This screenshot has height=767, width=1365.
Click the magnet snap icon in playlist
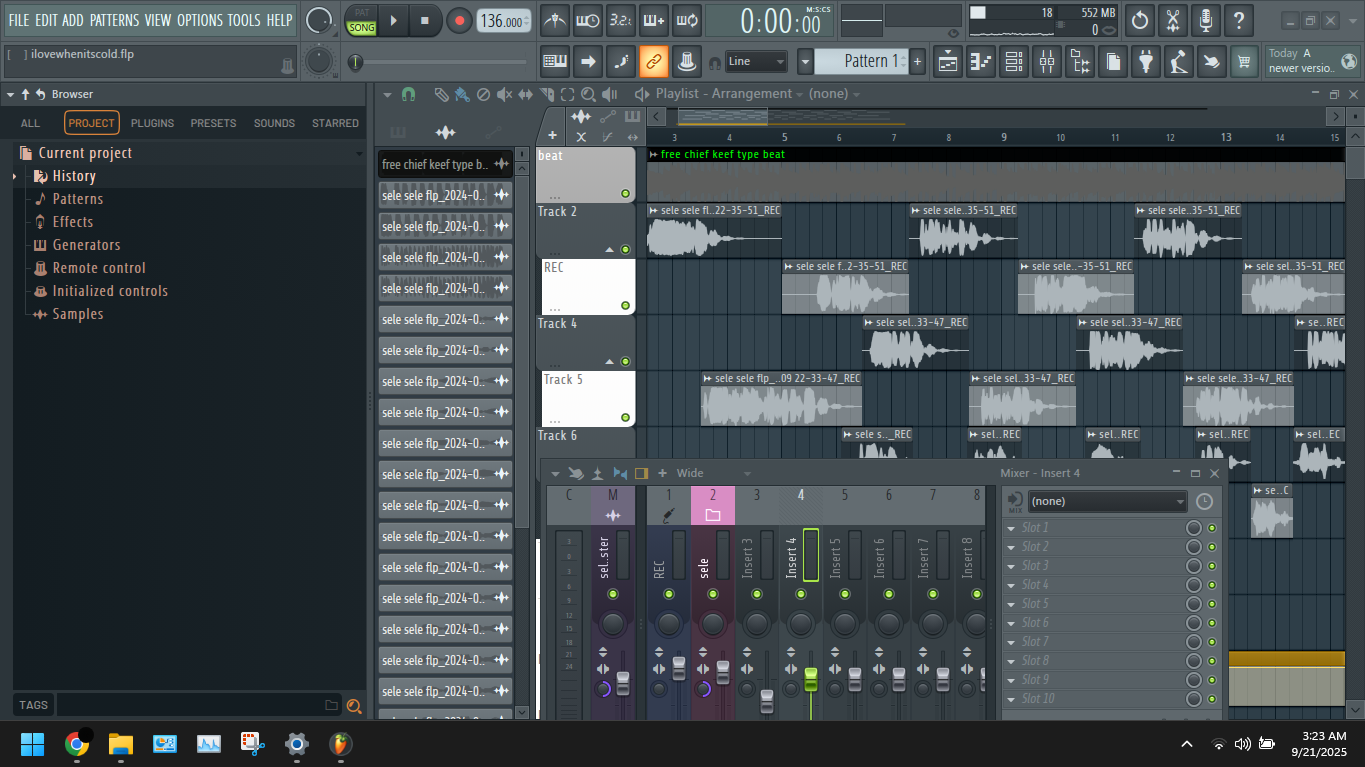(408, 94)
